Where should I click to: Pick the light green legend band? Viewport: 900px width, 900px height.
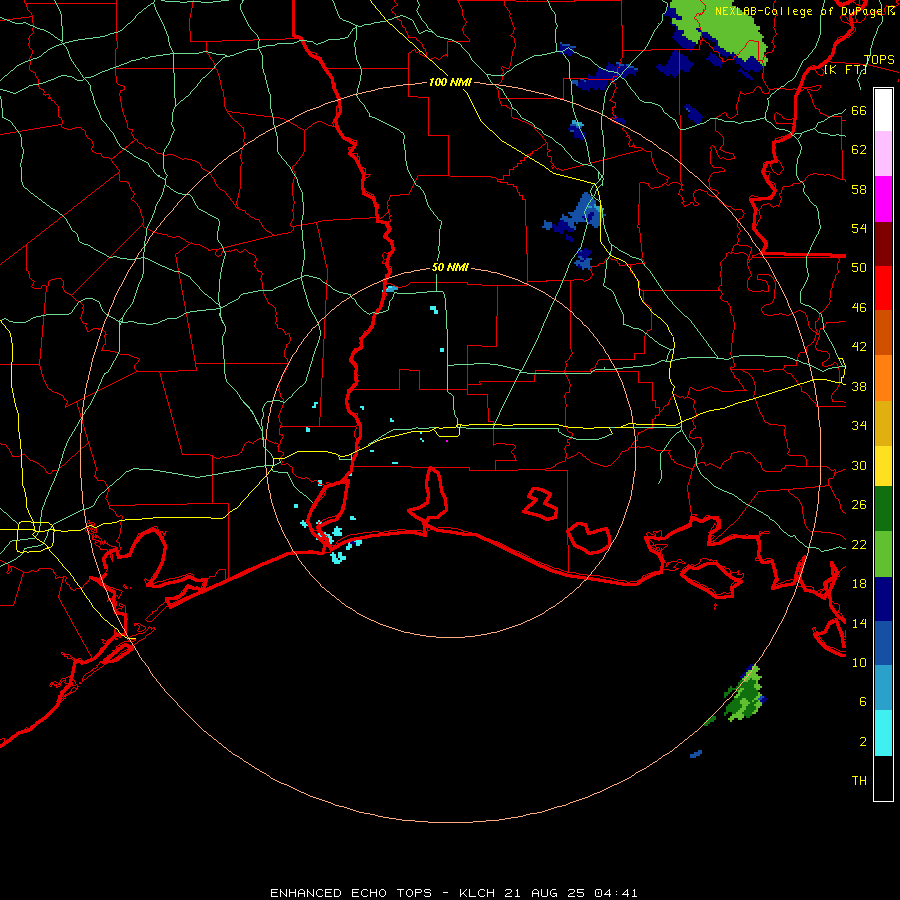(x=883, y=554)
